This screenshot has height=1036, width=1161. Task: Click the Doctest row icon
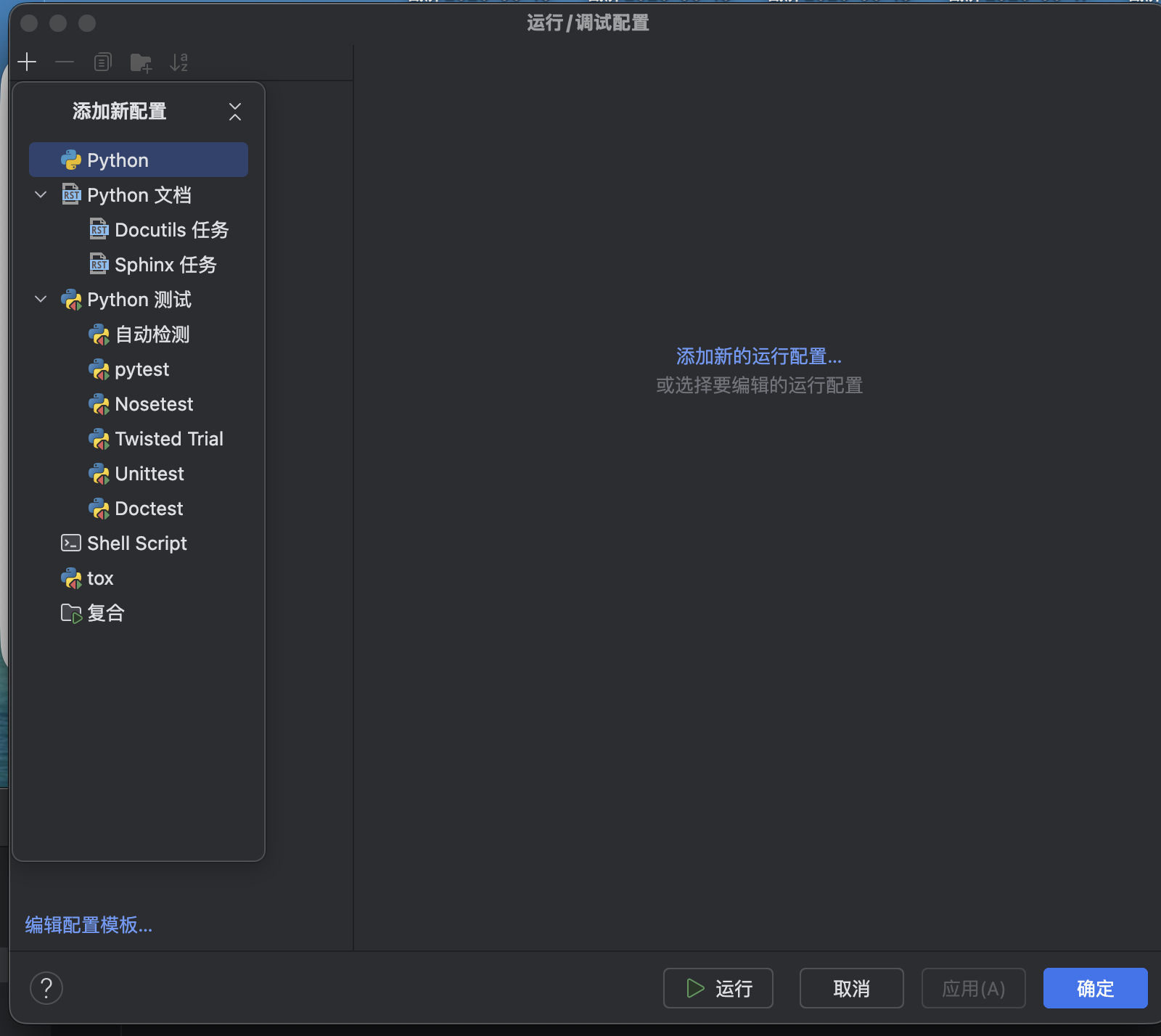pos(99,509)
